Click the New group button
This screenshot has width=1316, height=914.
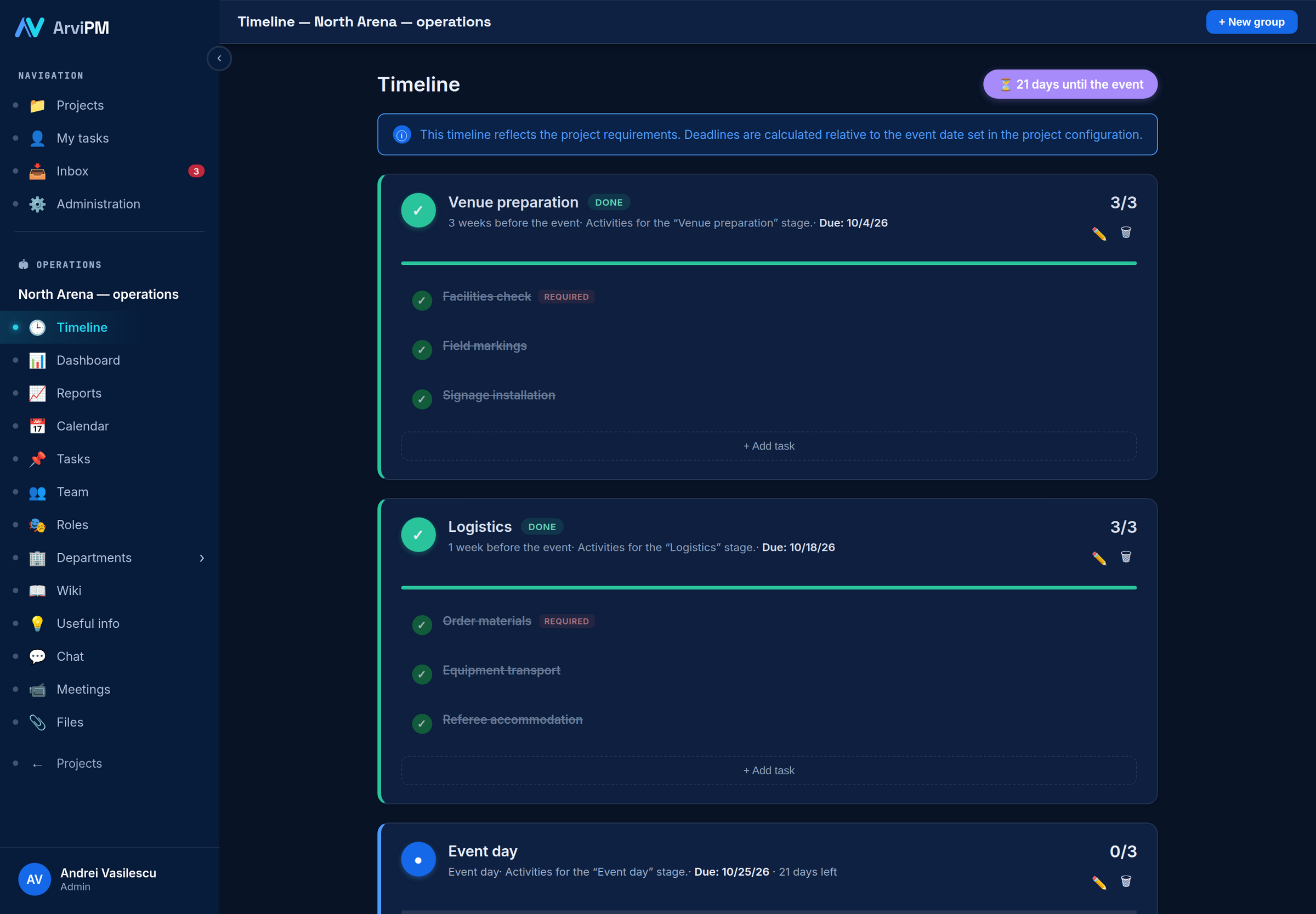1251,22
